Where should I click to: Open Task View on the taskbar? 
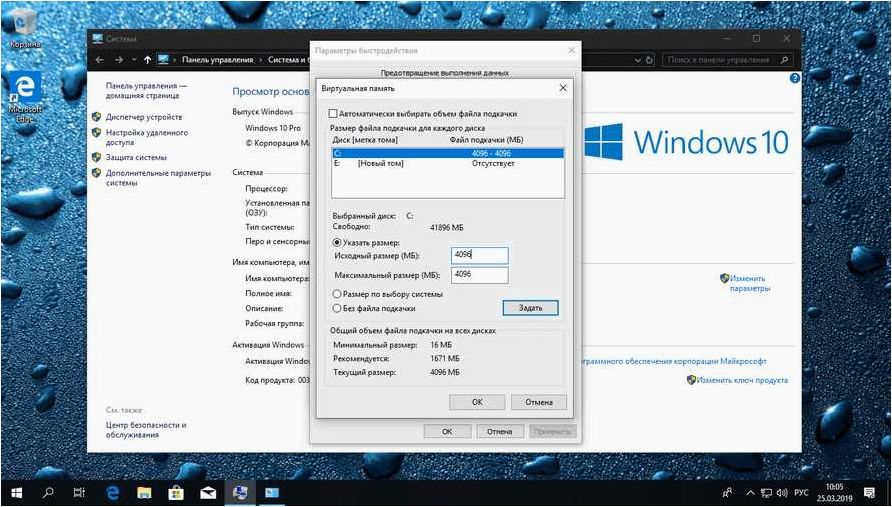[79, 492]
